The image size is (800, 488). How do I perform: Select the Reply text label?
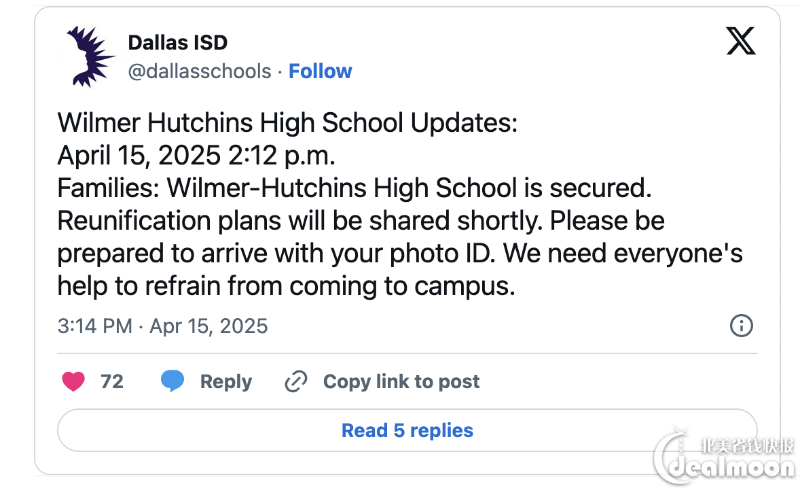click(x=226, y=381)
